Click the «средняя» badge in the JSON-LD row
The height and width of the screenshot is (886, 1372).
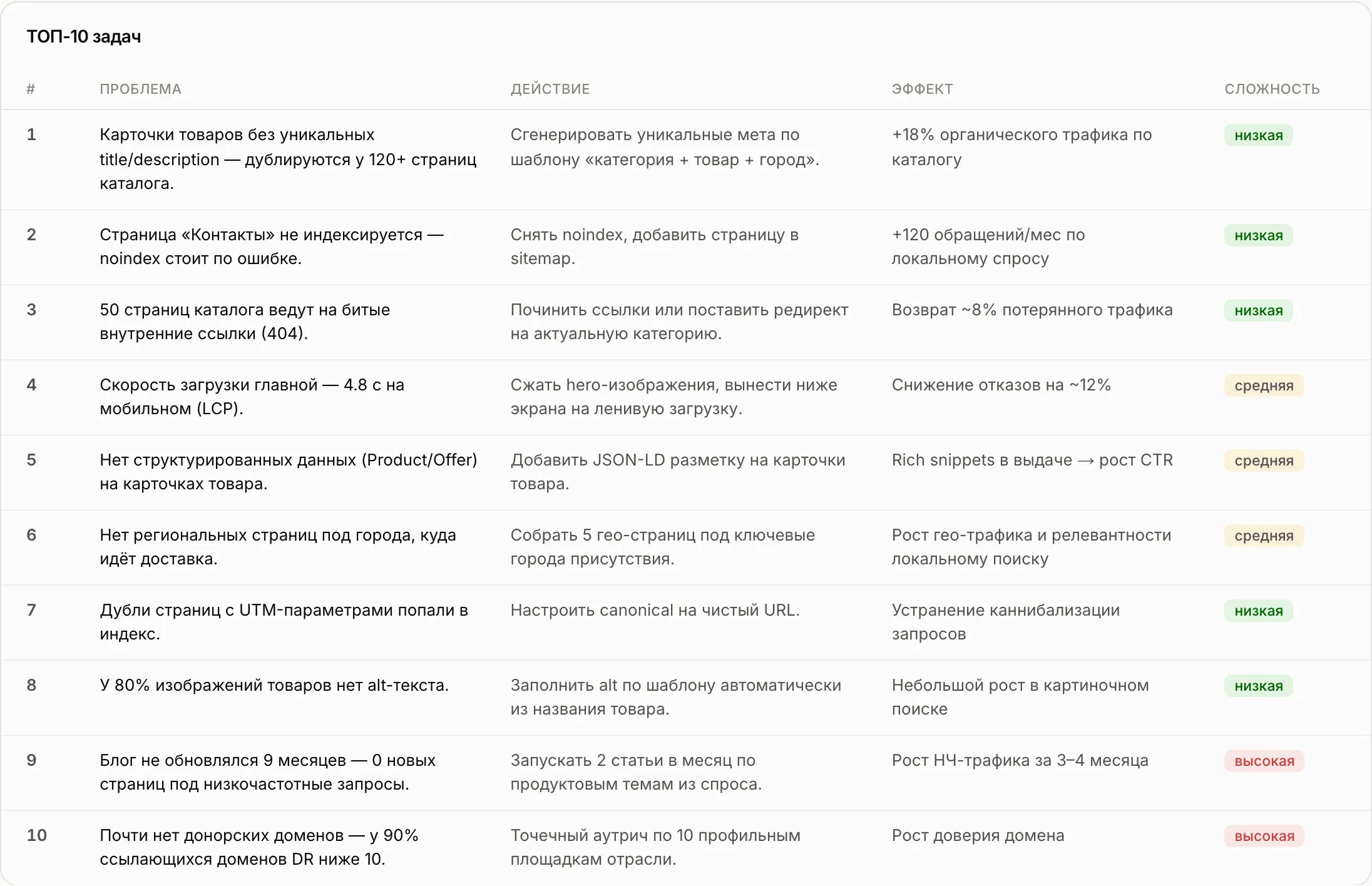click(x=1264, y=461)
